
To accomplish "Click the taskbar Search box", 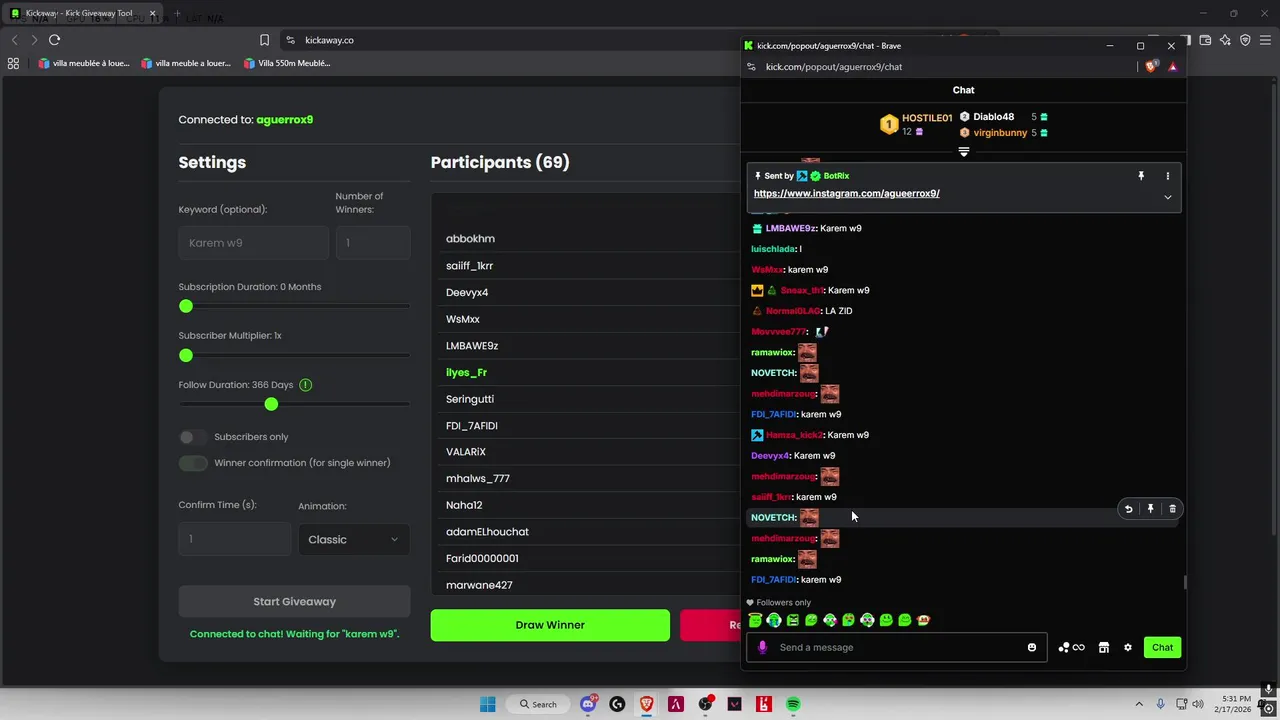I will 537,704.
